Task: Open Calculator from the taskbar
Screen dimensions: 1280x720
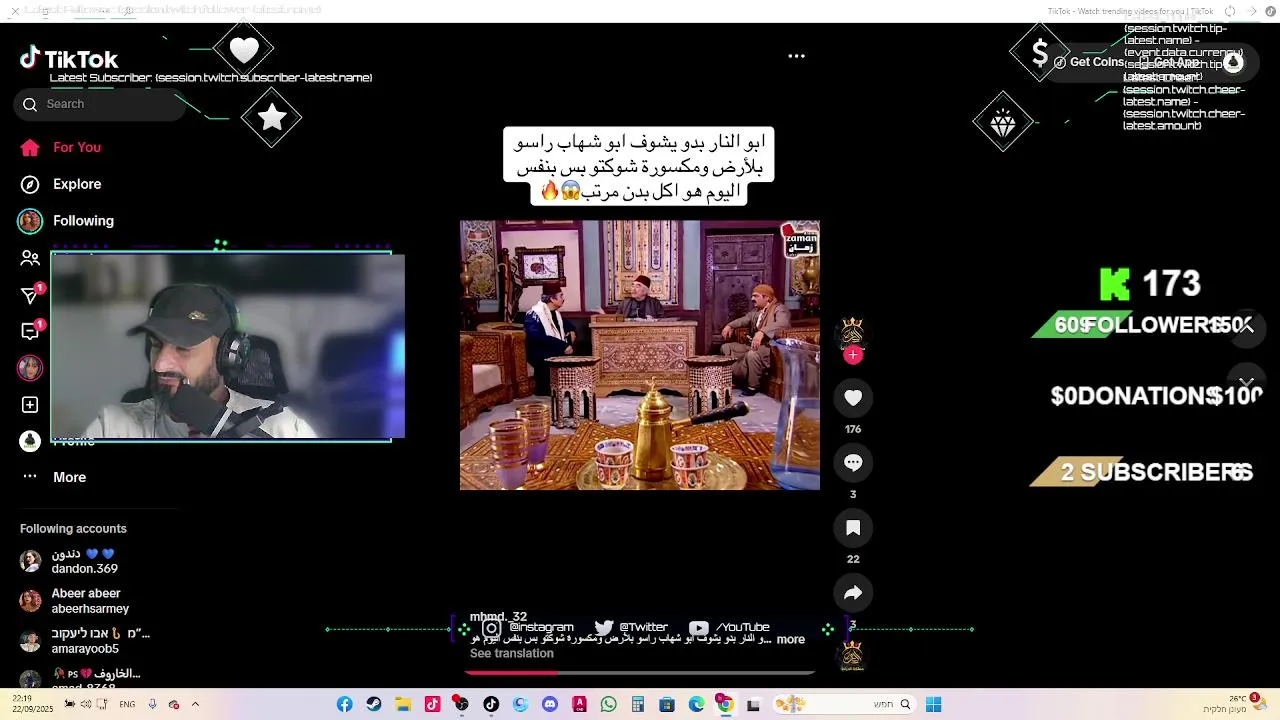Action: pos(638,705)
